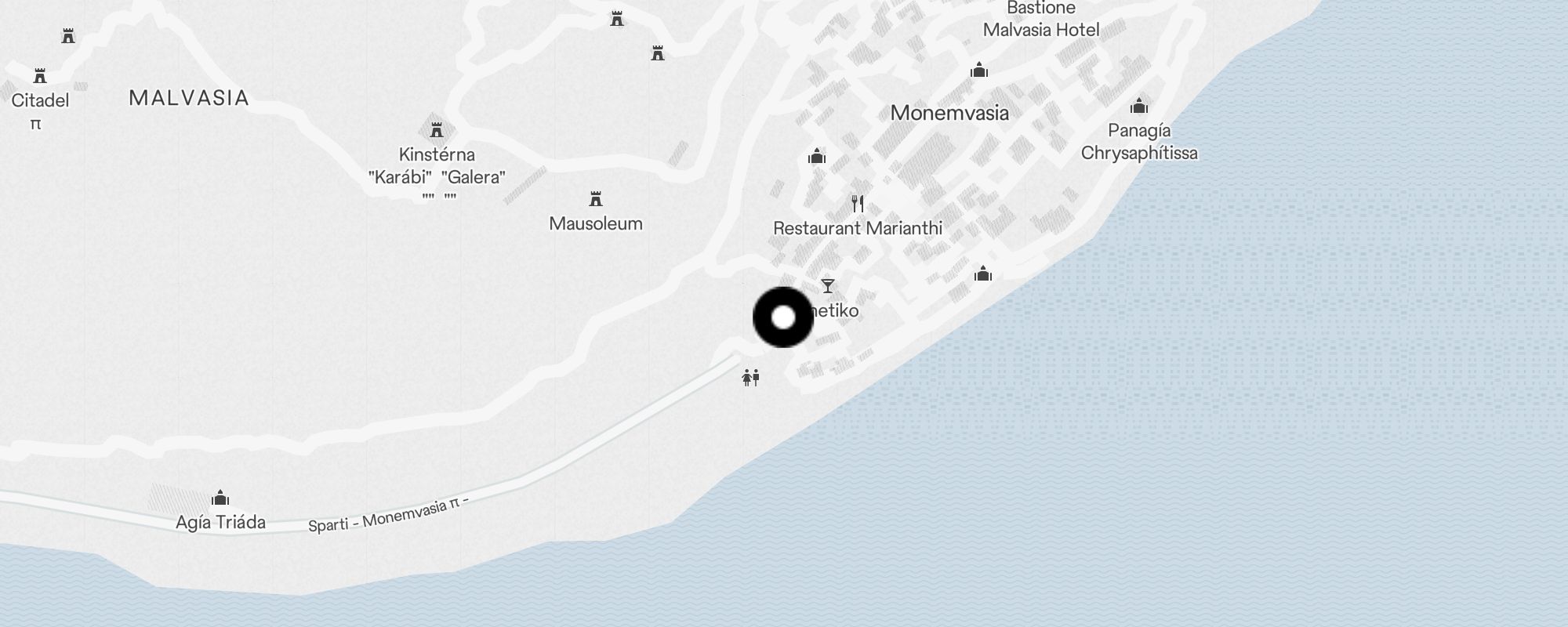The width and height of the screenshot is (1568, 627).
Task: Click the Monemvasia town label
Action: click(949, 113)
